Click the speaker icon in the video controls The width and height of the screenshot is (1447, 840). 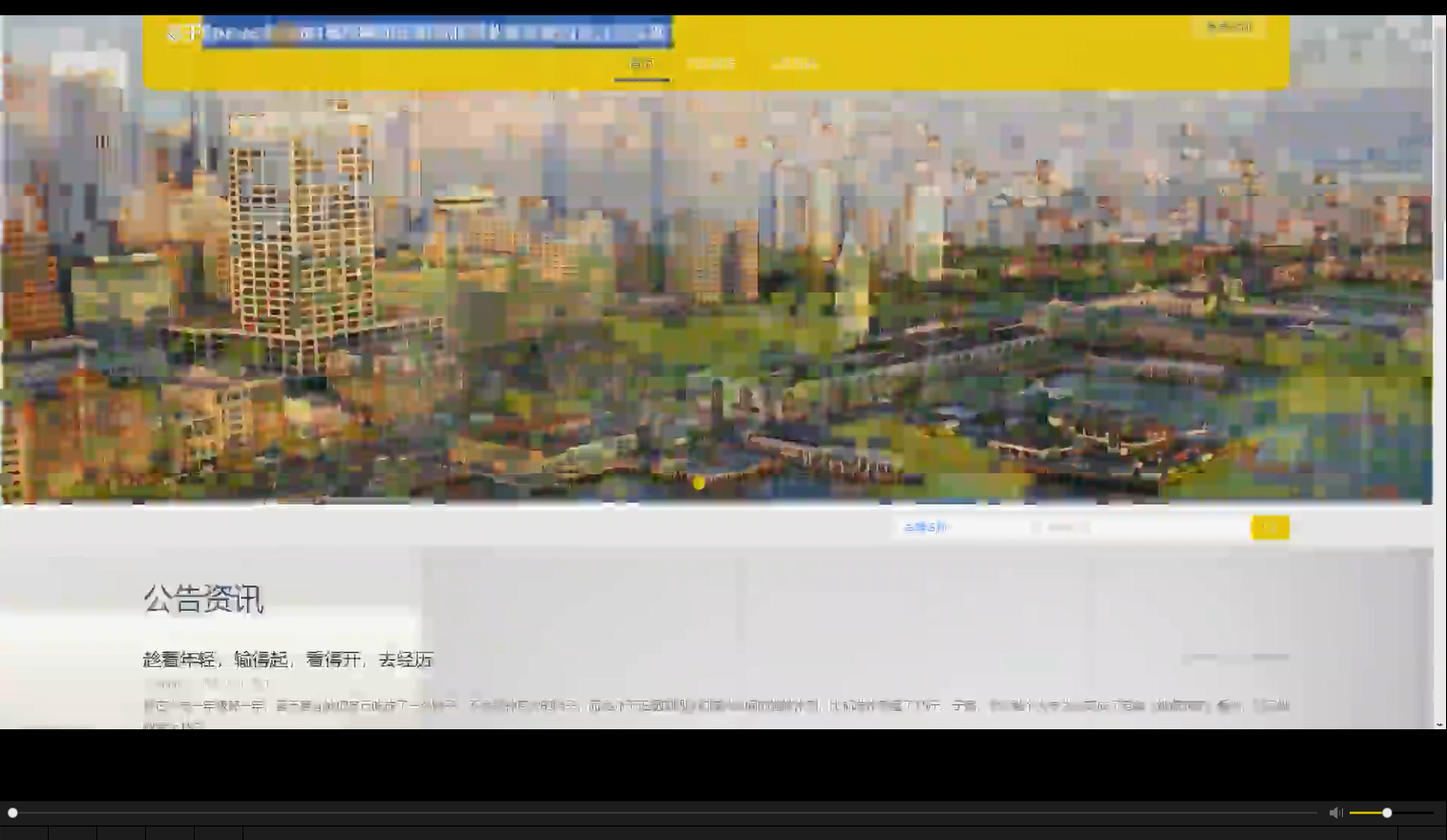1334,812
